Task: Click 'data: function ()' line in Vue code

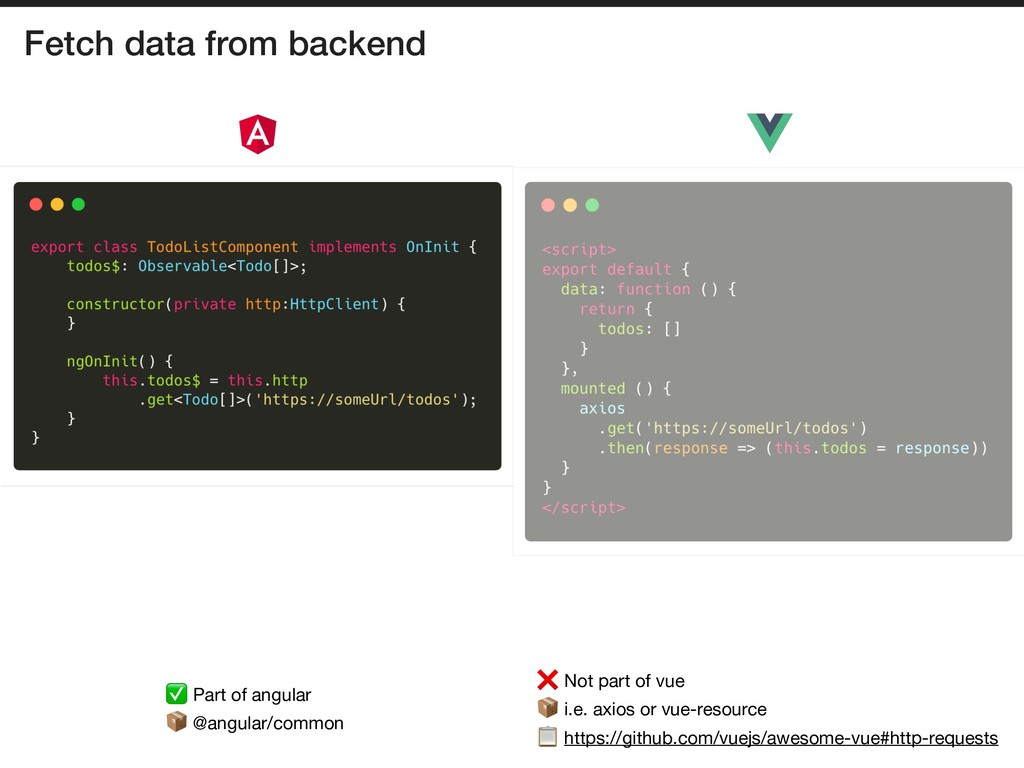Action: [648, 289]
